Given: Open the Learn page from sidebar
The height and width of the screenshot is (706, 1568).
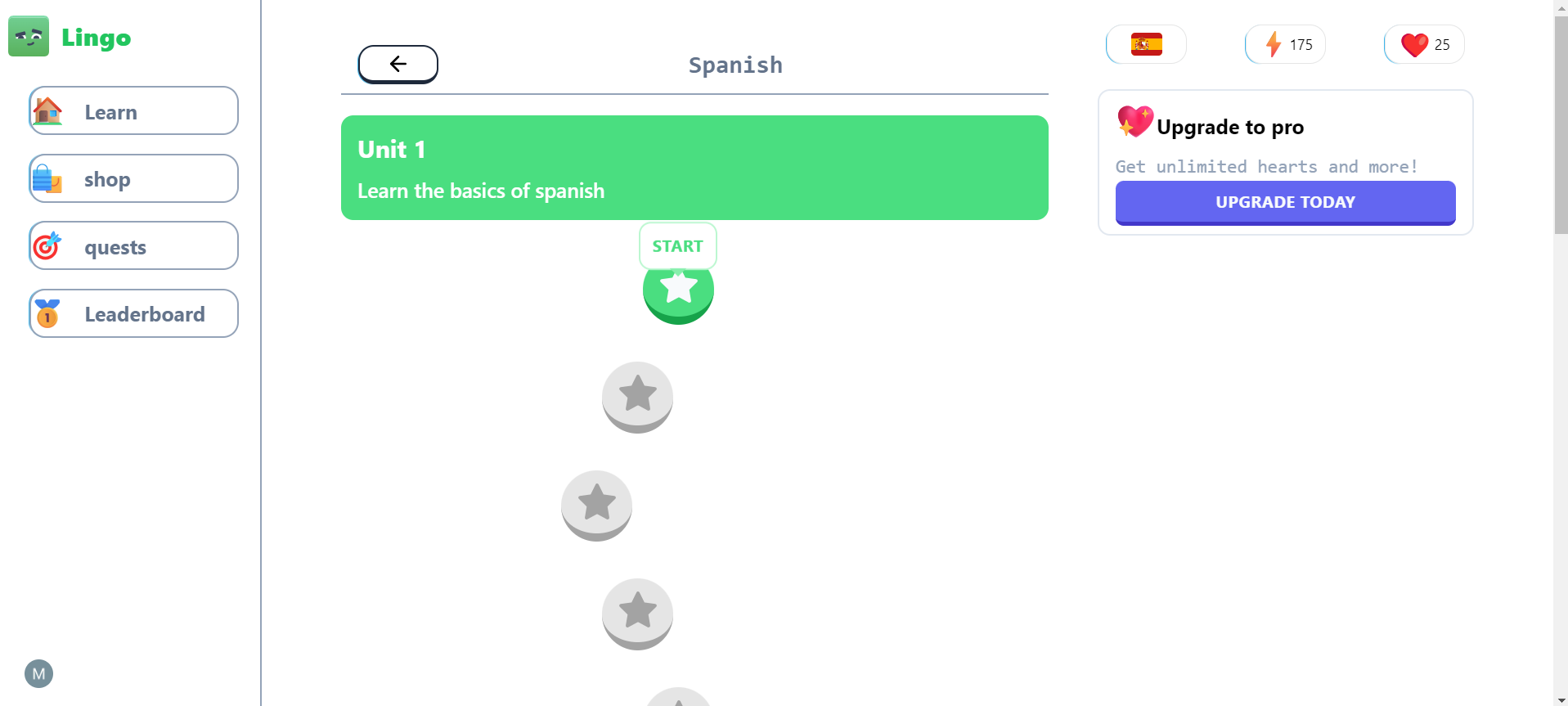Looking at the screenshot, I should click(133, 111).
